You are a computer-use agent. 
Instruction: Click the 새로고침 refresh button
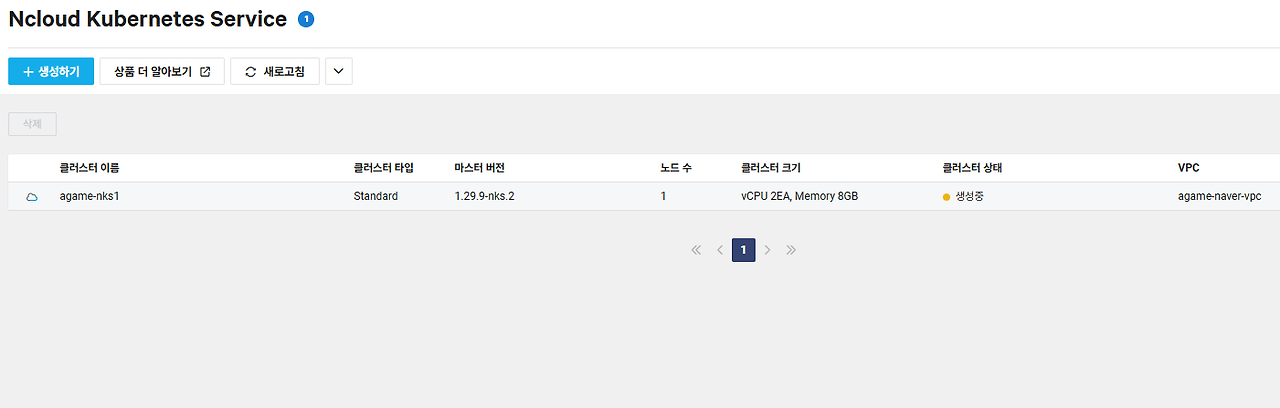[275, 71]
